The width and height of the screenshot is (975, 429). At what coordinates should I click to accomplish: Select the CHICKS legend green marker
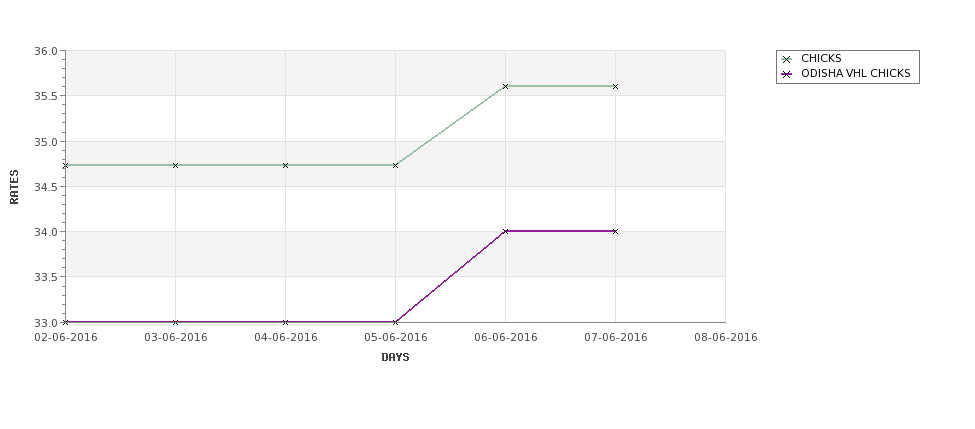(x=787, y=59)
